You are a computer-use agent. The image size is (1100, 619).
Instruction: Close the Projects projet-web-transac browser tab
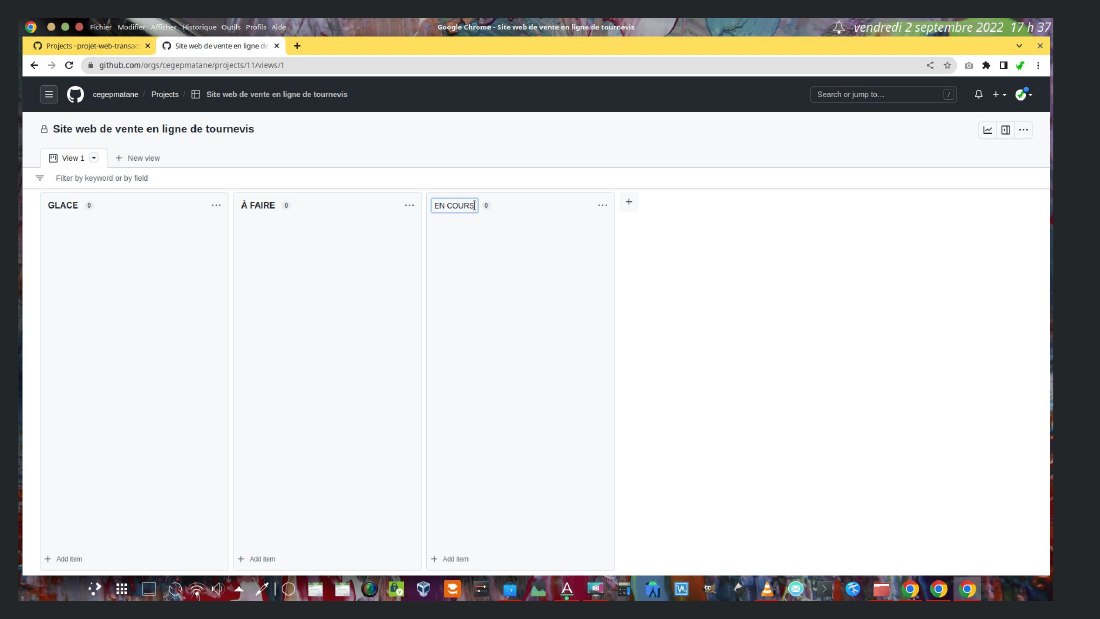pyautogui.click(x=147, y=46)
